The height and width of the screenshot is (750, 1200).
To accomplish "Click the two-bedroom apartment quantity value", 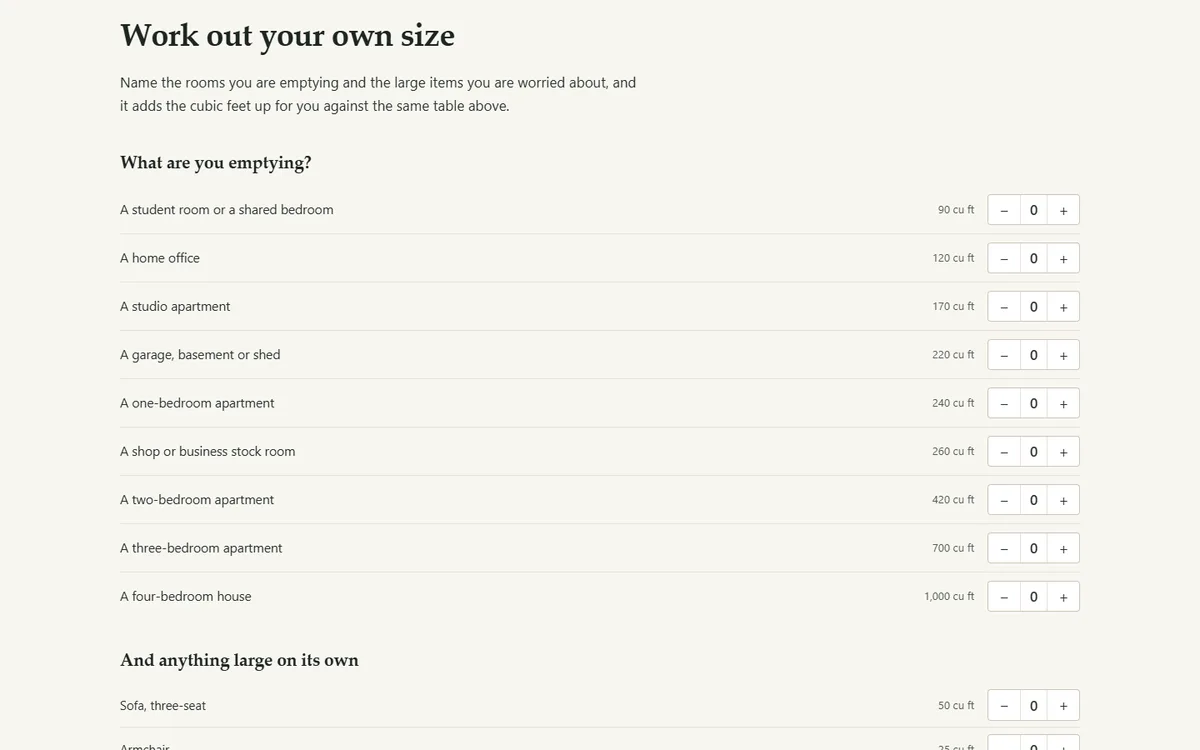I will pyautogui.click(x=1034, y=500).
